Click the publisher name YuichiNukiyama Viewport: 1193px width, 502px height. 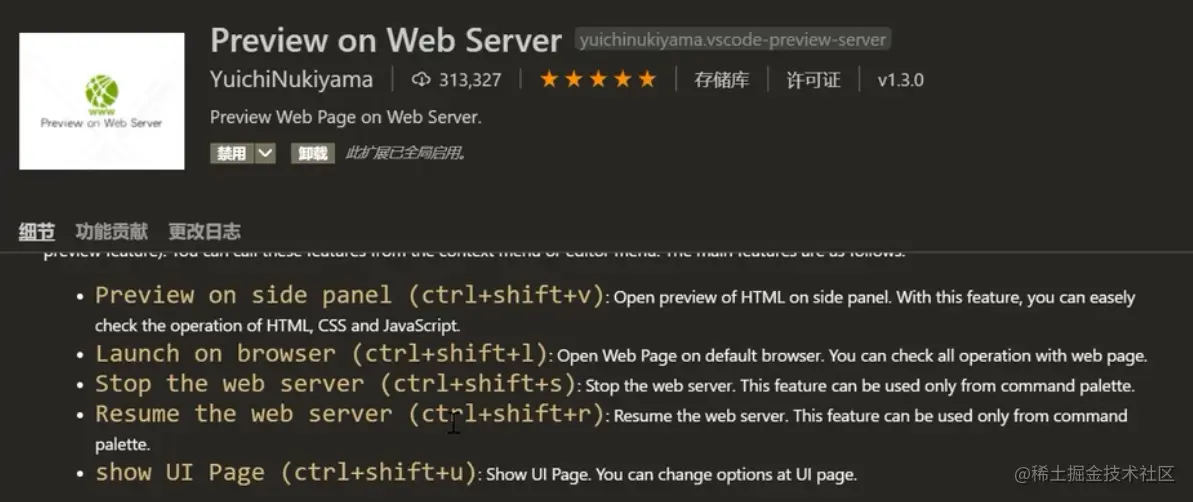coord(291,80)
